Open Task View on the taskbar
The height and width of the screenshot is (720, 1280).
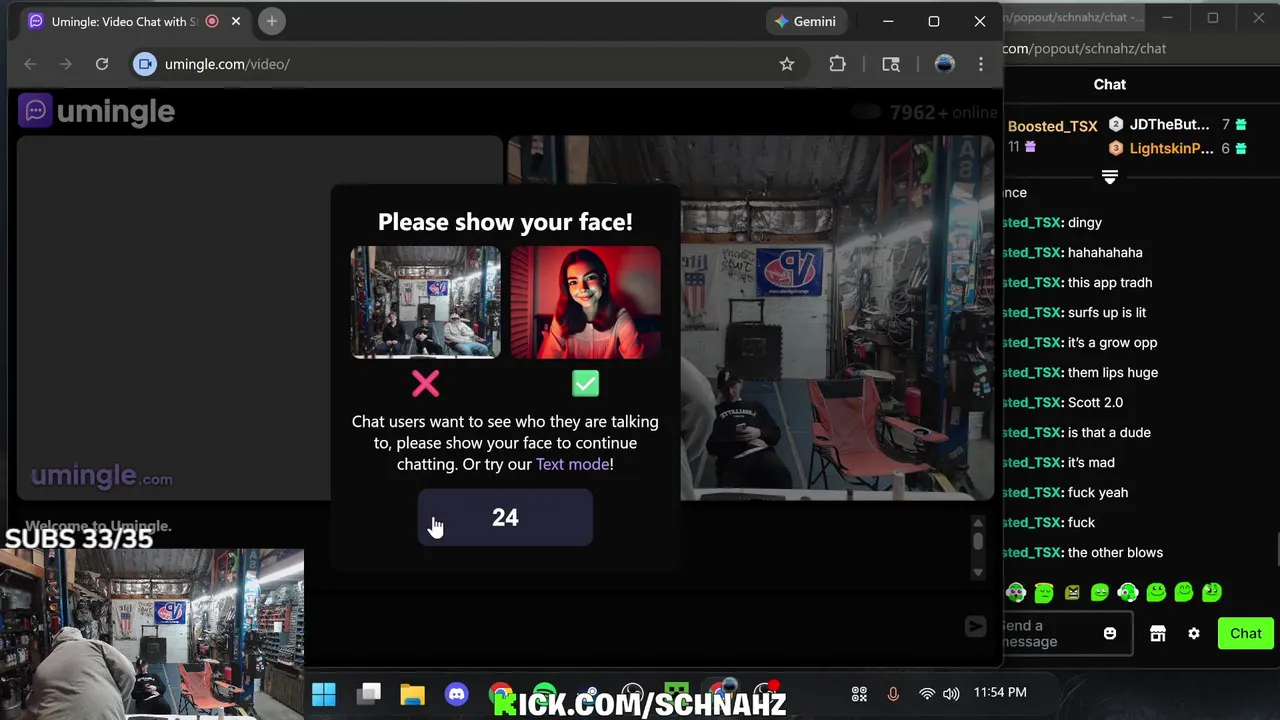click(369, 694)
